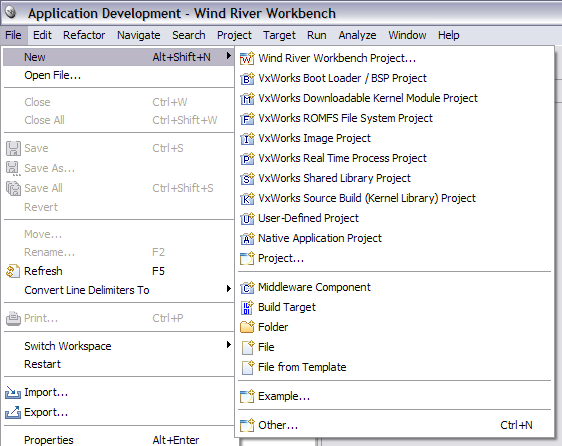Click the Alt+Enter shortcut label
Image resolution: width=562 pixels, height=446 pixels.
coord(176,440)
